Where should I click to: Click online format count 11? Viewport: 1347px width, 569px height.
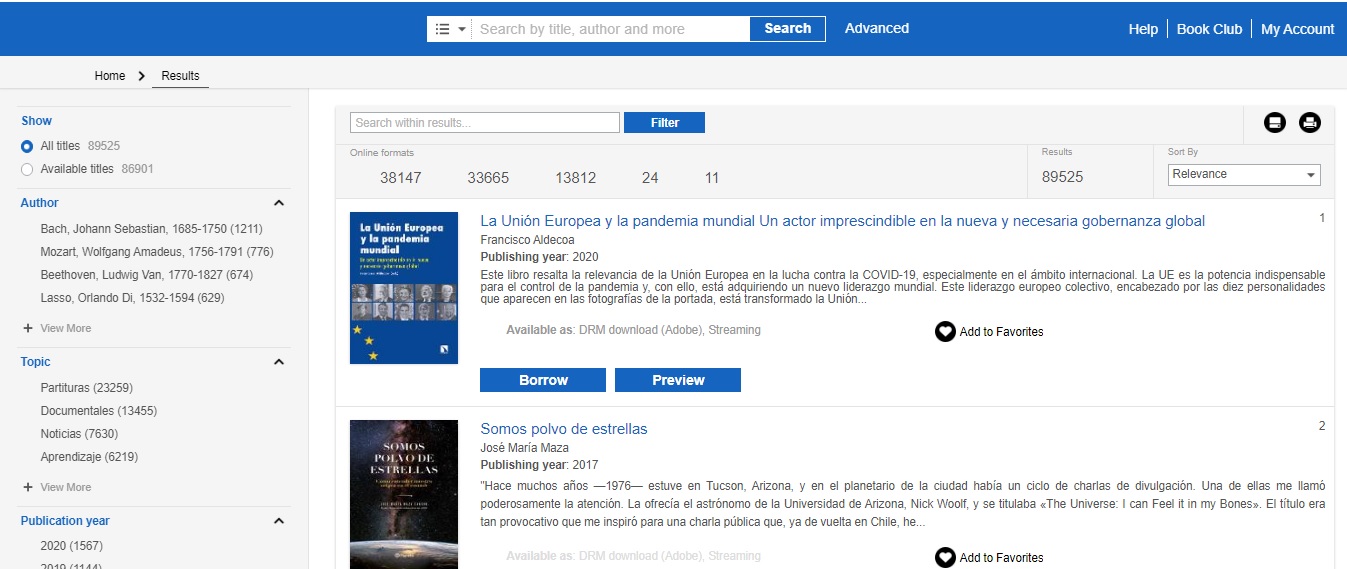pyautogui.click(x=712, y=178)
